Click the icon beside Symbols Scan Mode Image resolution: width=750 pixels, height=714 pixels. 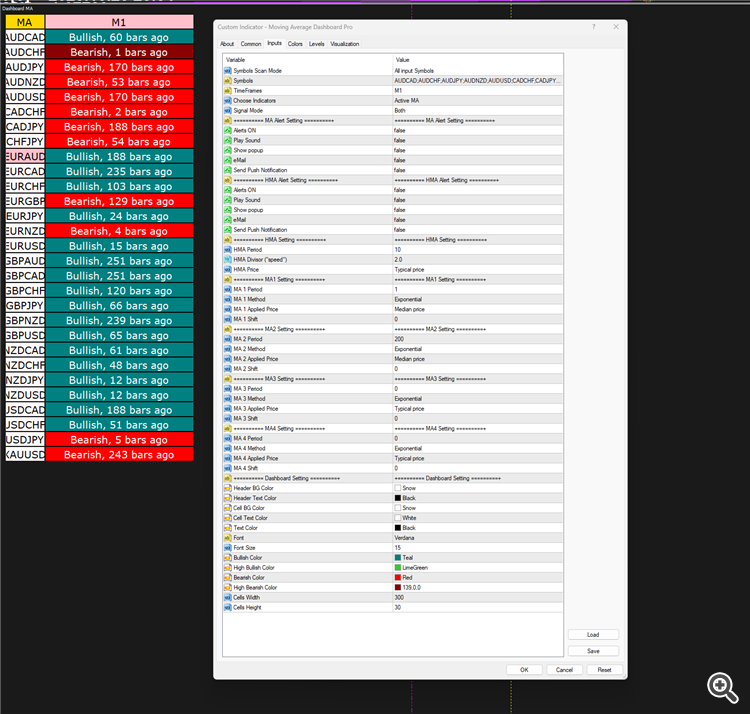pos(228,71)
